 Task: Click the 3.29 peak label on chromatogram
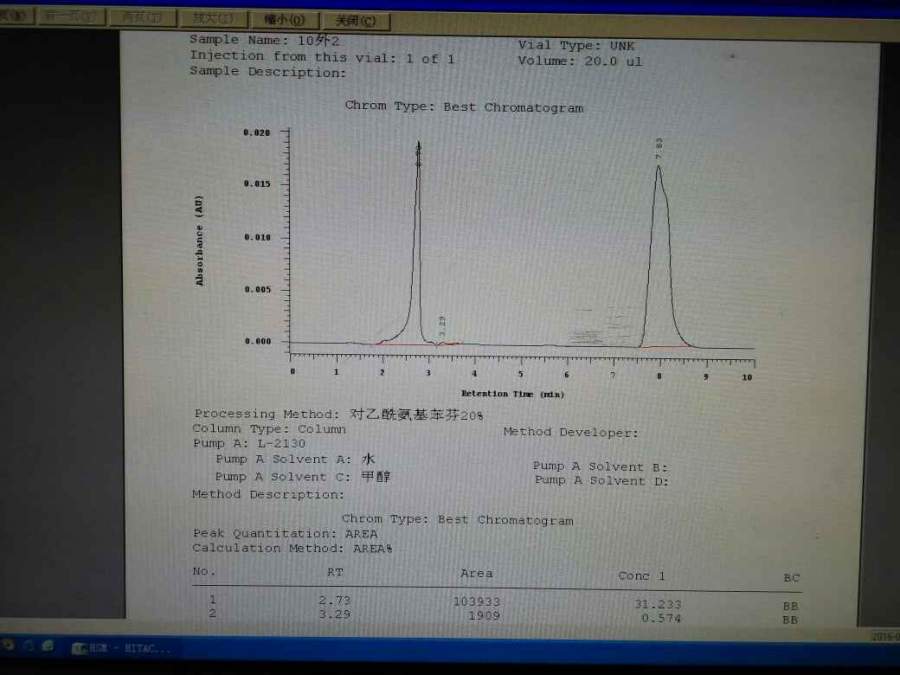tap(442, 326)
